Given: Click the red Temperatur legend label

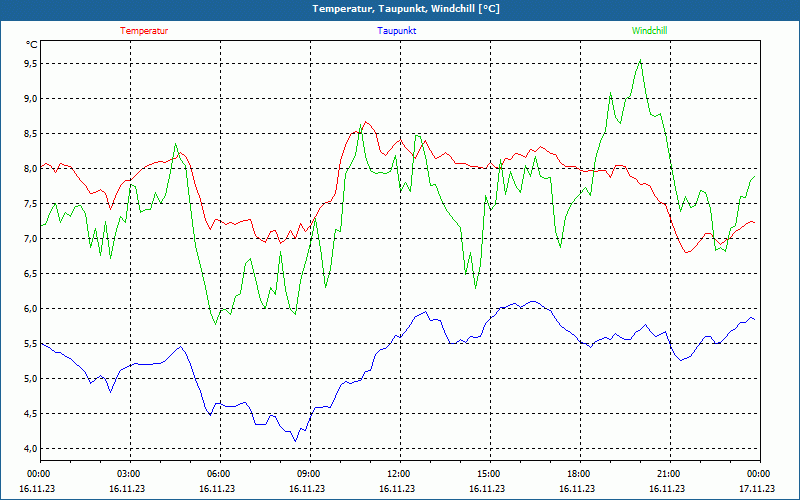Looking at the screenshot, I should tap(144, 31).
